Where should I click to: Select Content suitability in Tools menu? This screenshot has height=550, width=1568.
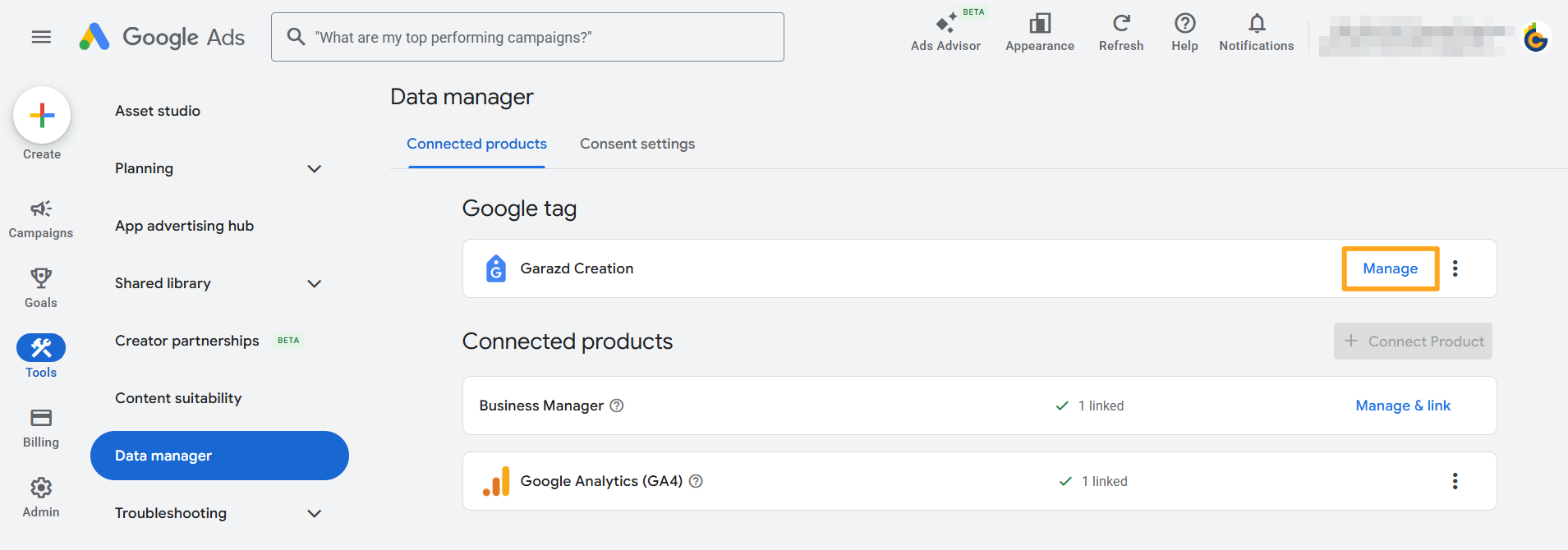(178, 398)
